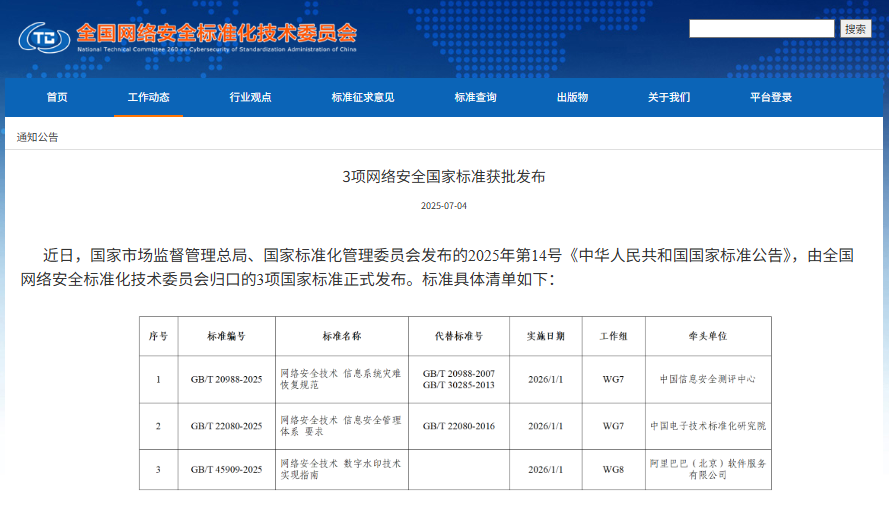Select cell GB/T 20988-2025

[x=226, y=379]
